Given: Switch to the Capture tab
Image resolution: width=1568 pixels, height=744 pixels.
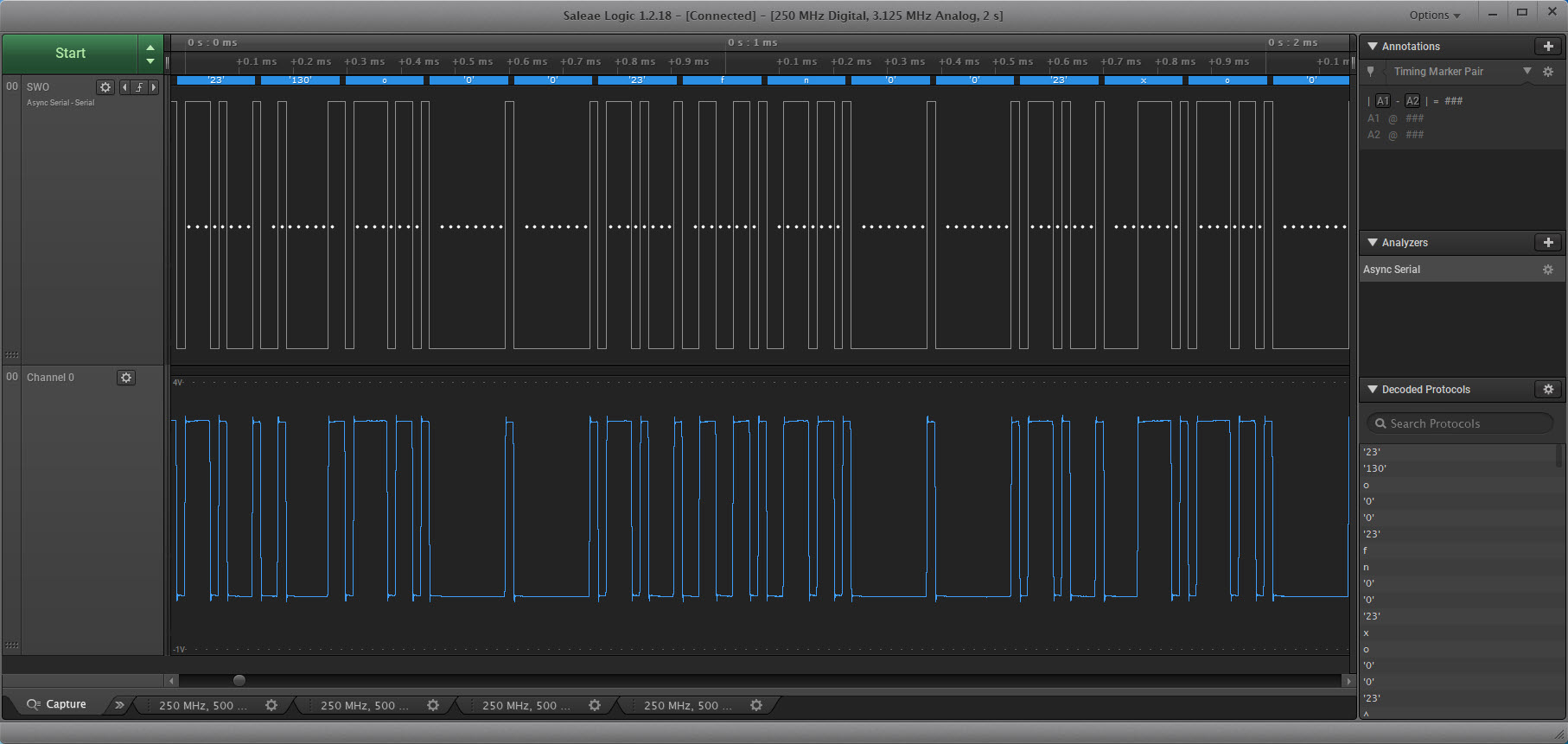Looking at the screenshot, I should coord(57,704).
